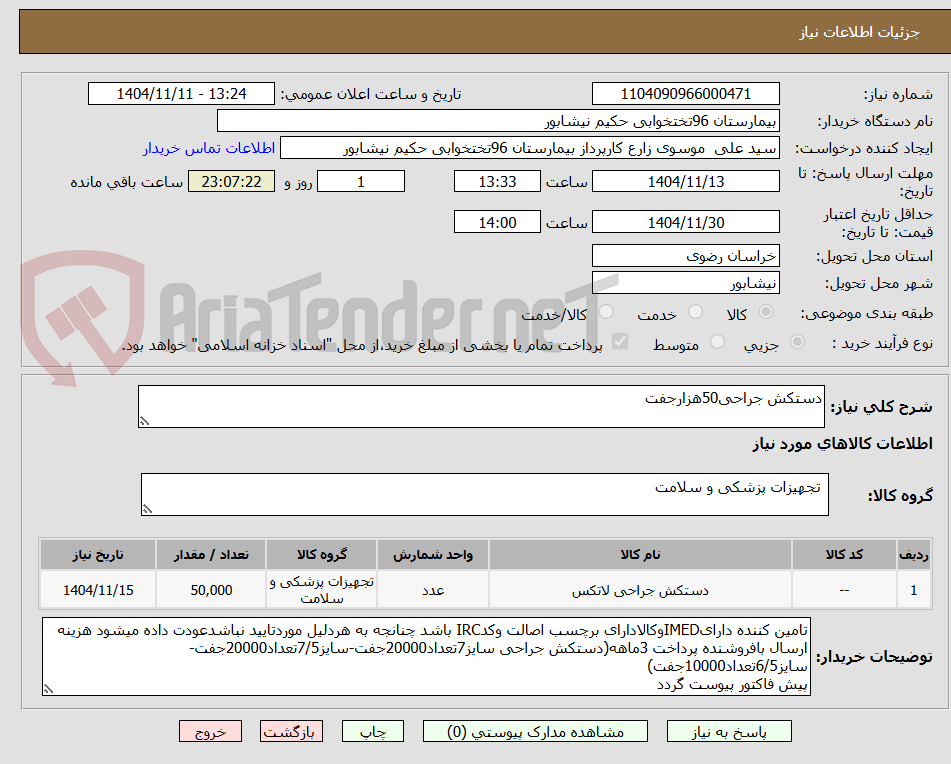The width and height of the screenshot is (951, 764).
Task: Click the announcement date 1404/11/11 - 13:24 field
Action: coord(181,94)
